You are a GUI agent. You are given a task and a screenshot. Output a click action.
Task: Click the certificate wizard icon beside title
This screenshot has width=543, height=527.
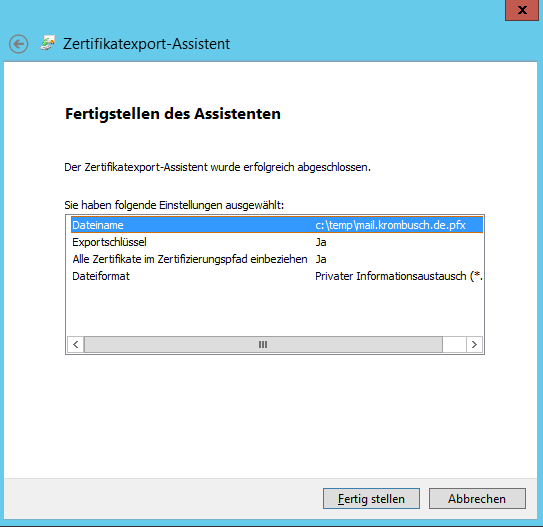[48, 43]
